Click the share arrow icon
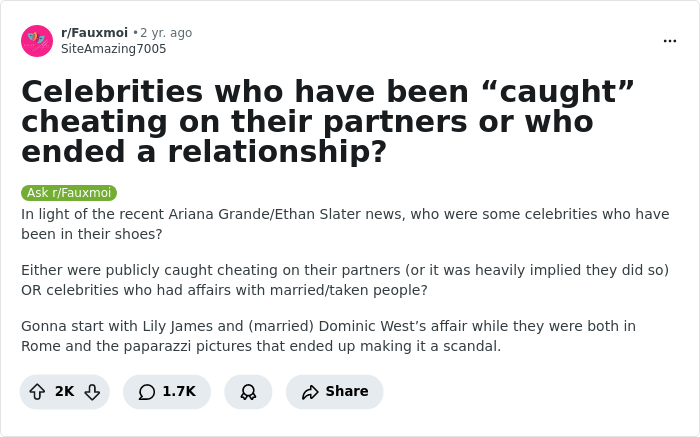This screenshot has width=700, height=437. tap(310, 392)
